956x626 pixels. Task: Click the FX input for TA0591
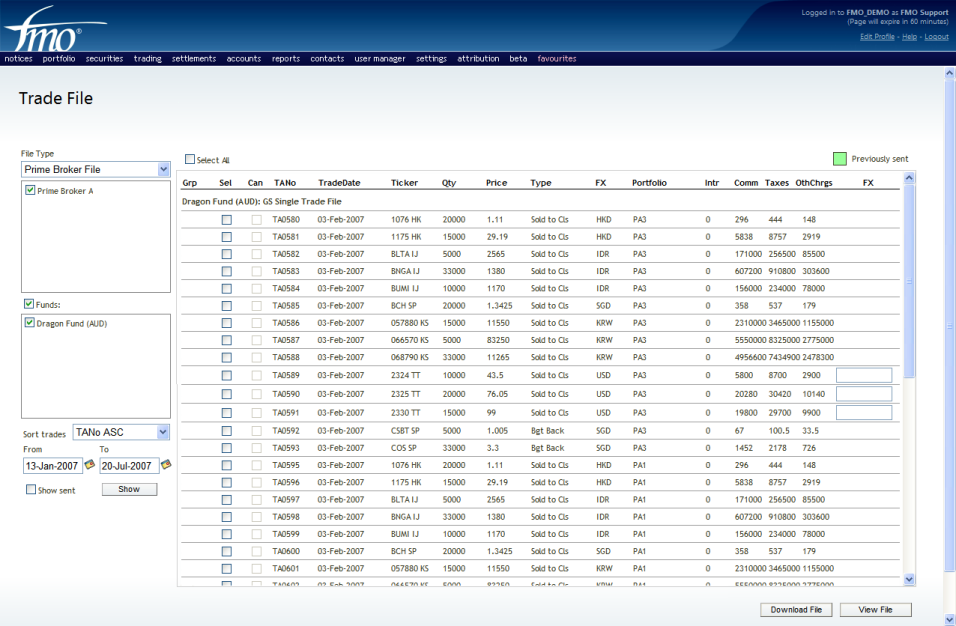[x=864, y=413]
